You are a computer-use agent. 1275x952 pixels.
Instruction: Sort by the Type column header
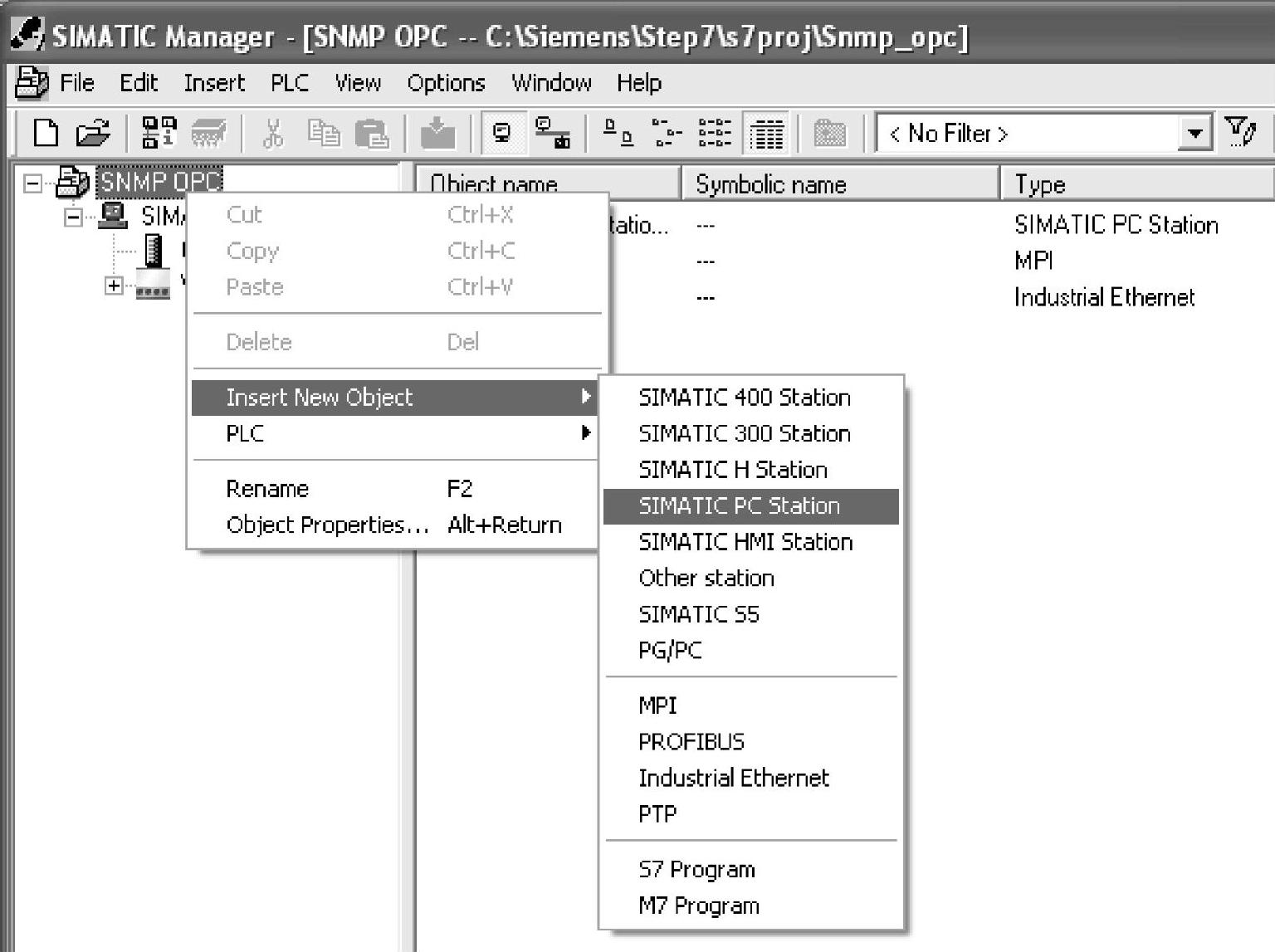coord(1137,183)
